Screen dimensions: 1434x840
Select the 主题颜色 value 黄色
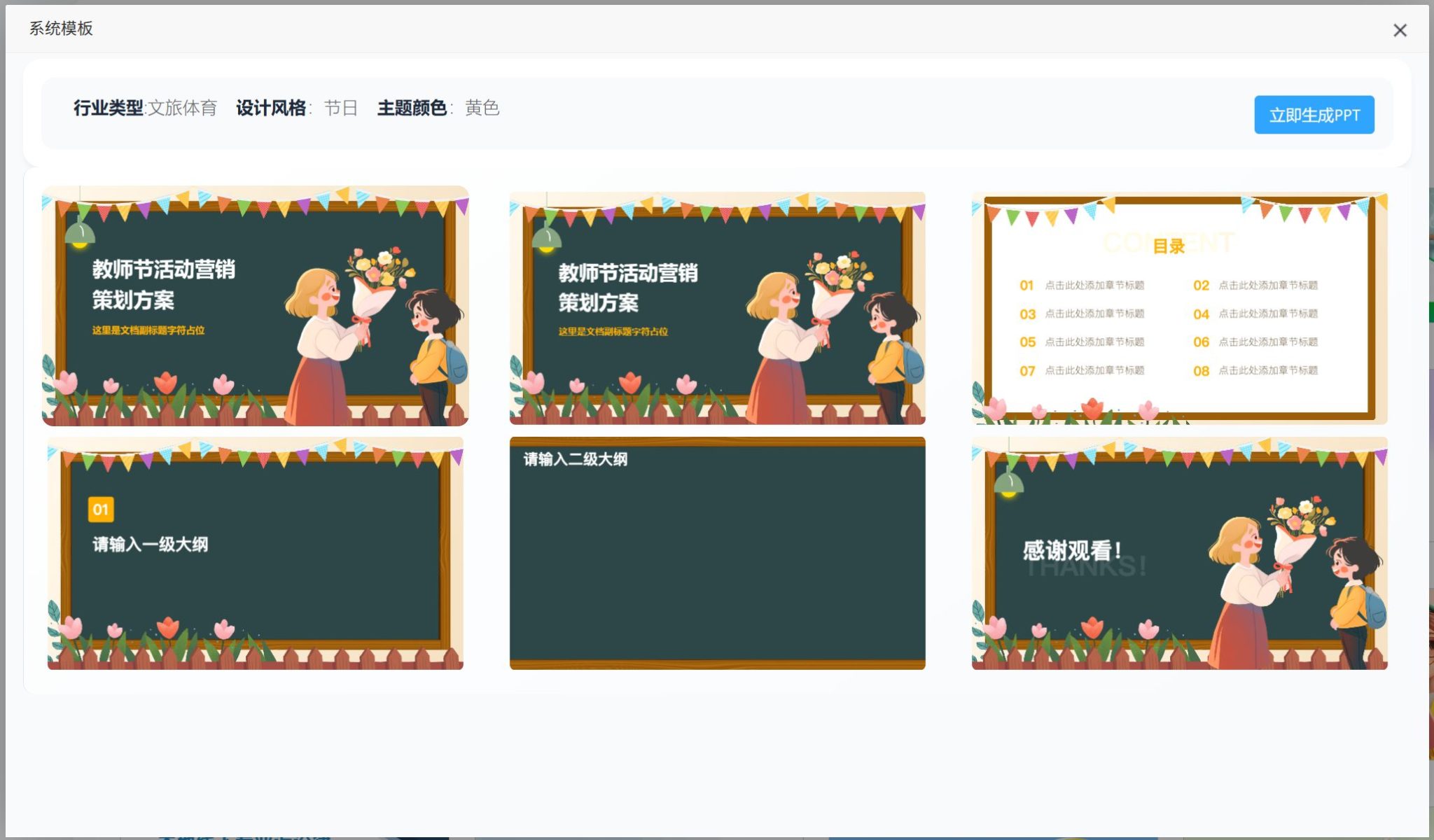click(482, 108)
